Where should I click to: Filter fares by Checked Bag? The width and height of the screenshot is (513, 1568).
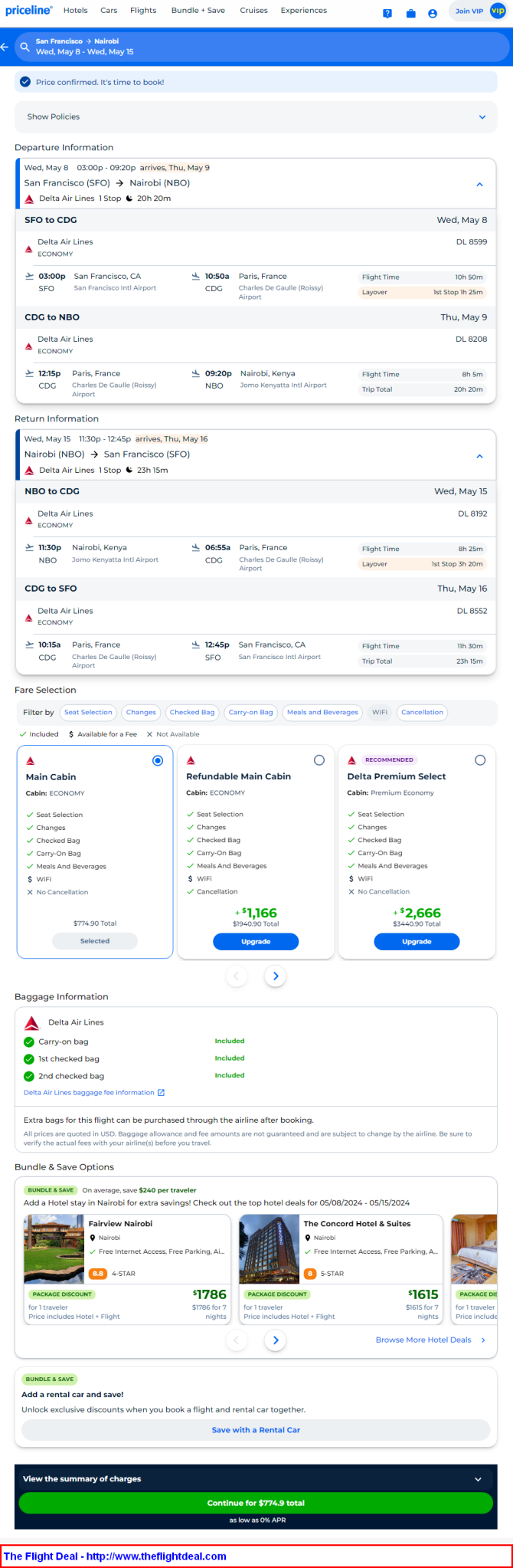(192, 712)
